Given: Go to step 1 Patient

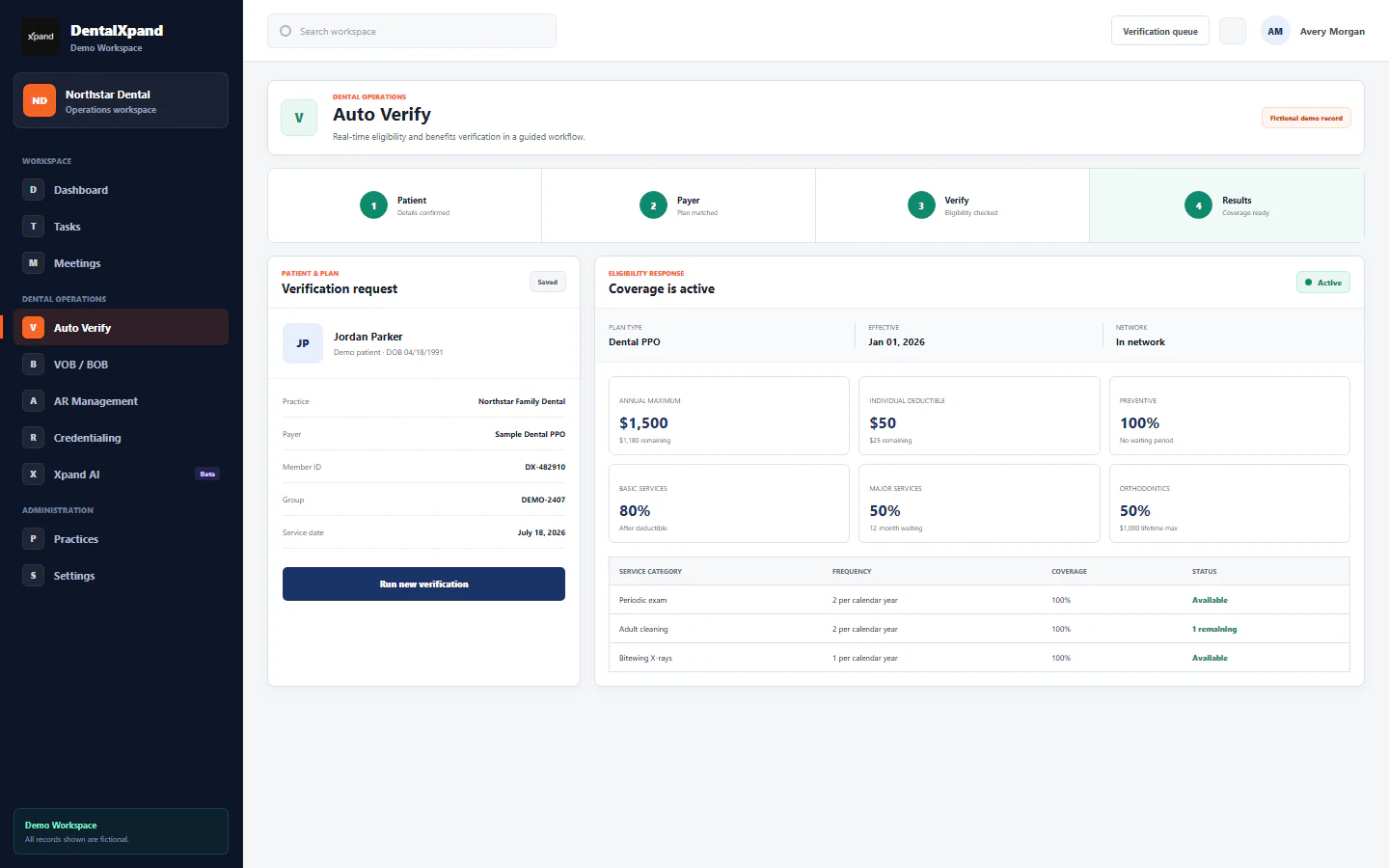Looking at the screenshot, I should click(x=404, y=205).
